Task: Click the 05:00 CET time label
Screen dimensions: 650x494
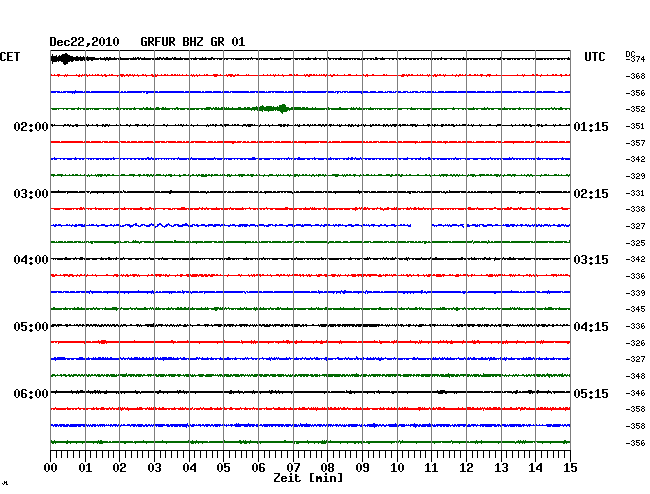Action: click(31, 327)
